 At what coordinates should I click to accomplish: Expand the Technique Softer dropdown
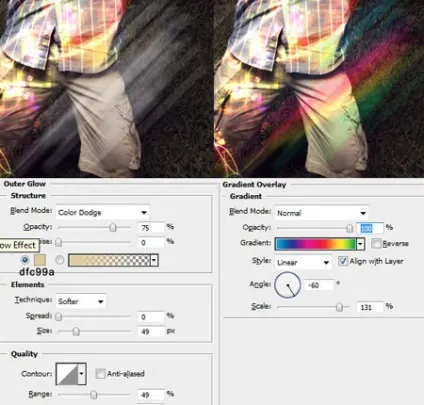[x=81, y=301]
